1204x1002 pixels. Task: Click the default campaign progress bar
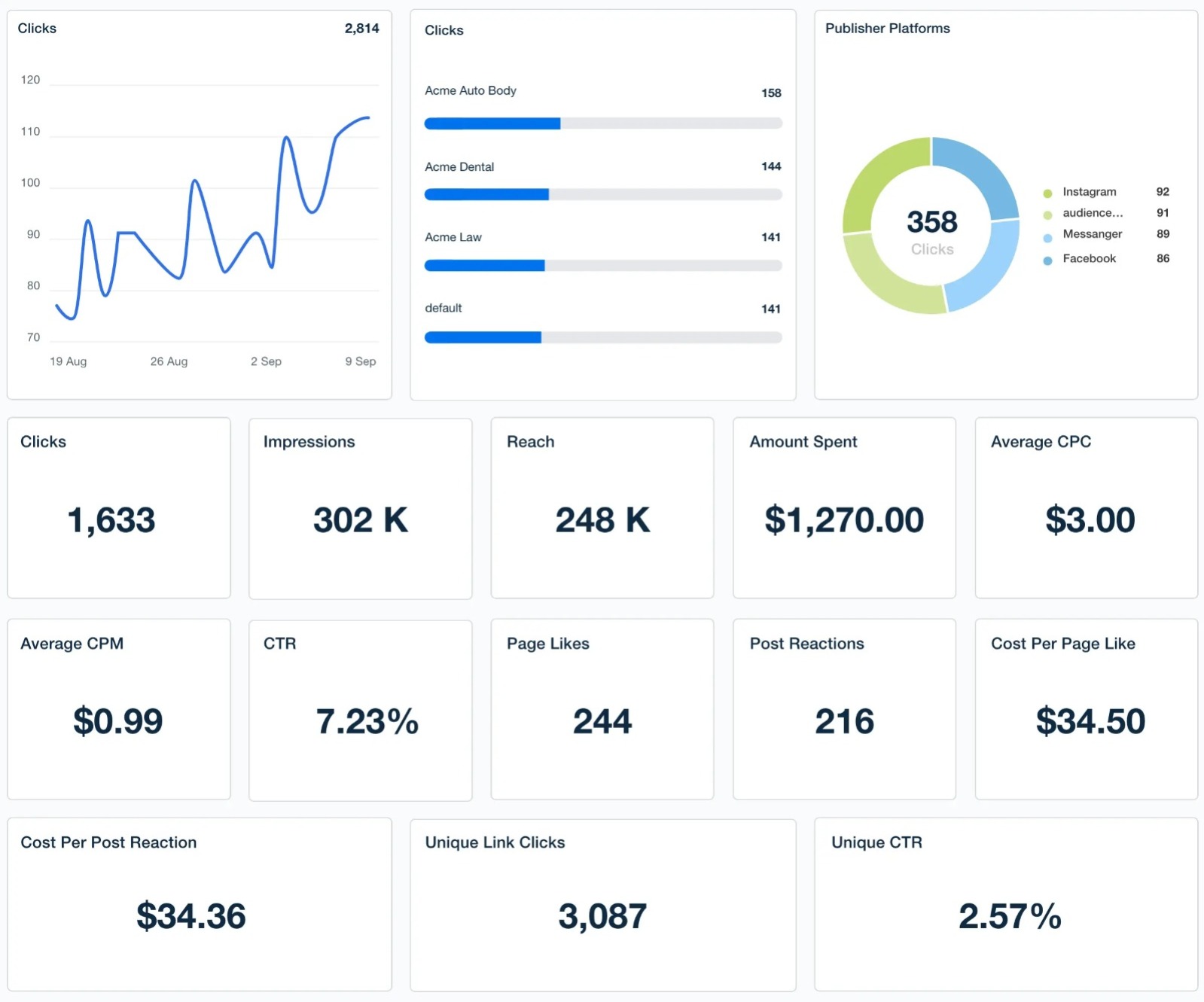tap(602, 338)
